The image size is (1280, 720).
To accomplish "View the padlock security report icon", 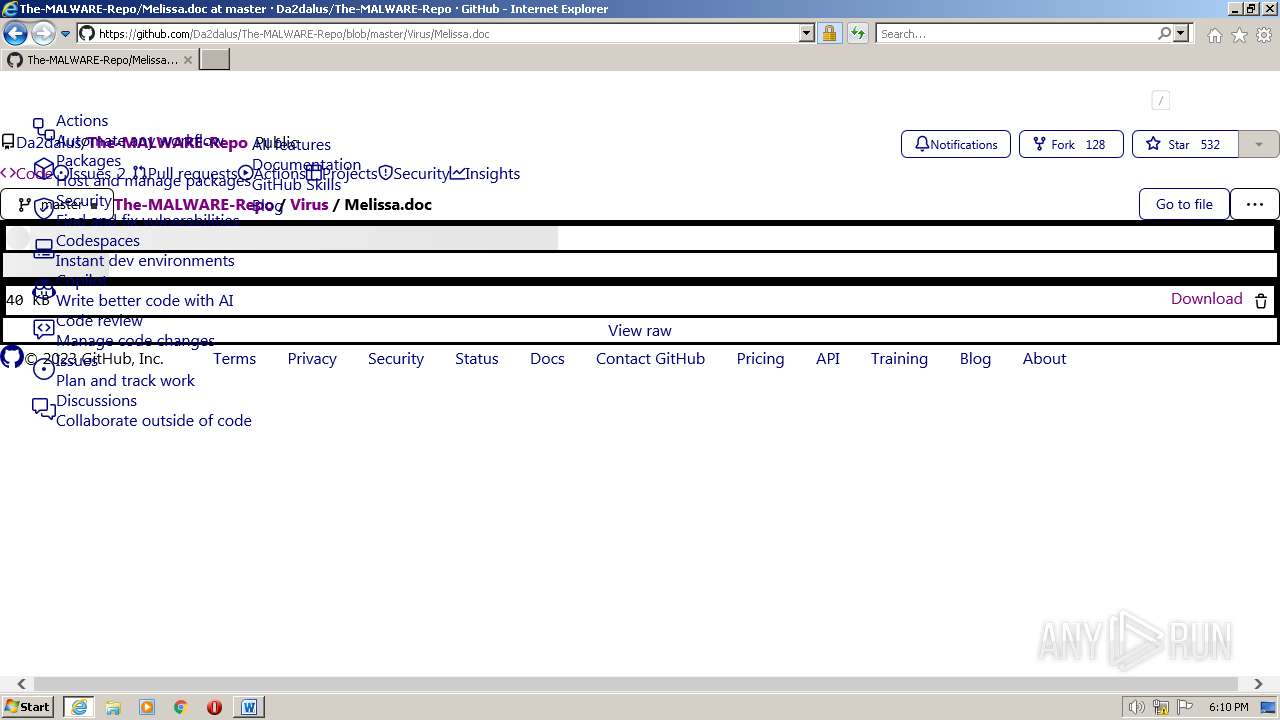I will (829, 33).
